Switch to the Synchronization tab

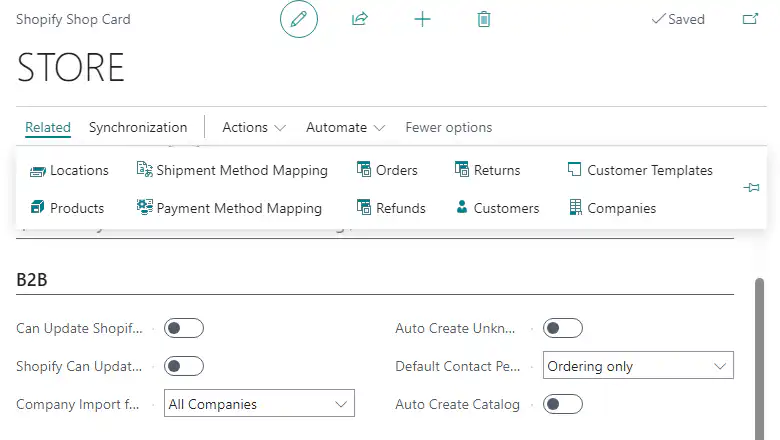tap(138, 127)
